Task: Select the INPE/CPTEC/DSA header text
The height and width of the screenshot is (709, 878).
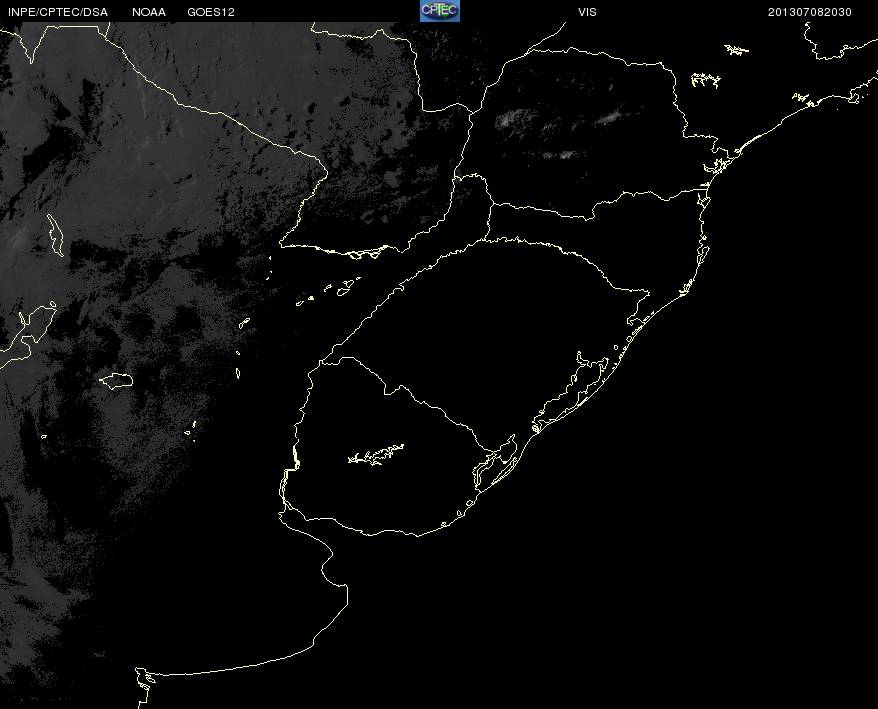Action: coord(58,12)
